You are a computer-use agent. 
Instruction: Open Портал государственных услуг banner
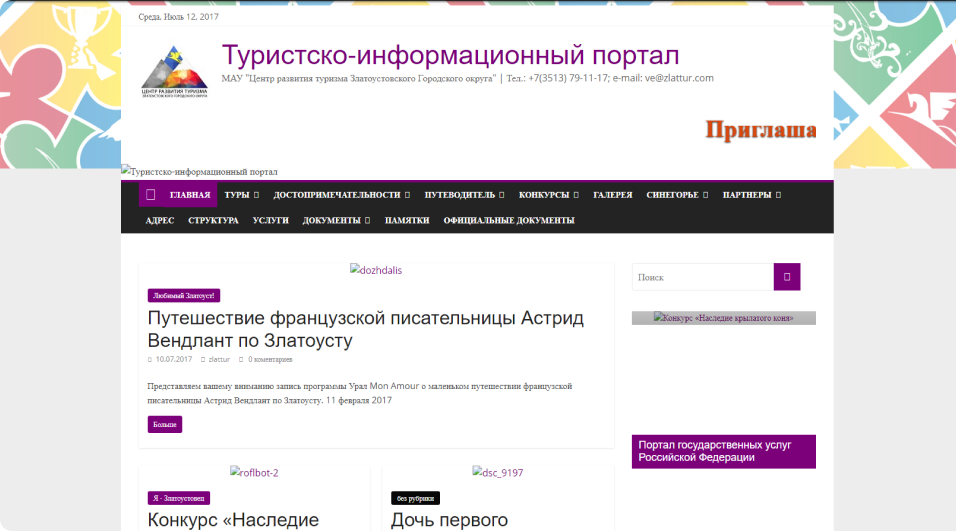pos(723,451)
